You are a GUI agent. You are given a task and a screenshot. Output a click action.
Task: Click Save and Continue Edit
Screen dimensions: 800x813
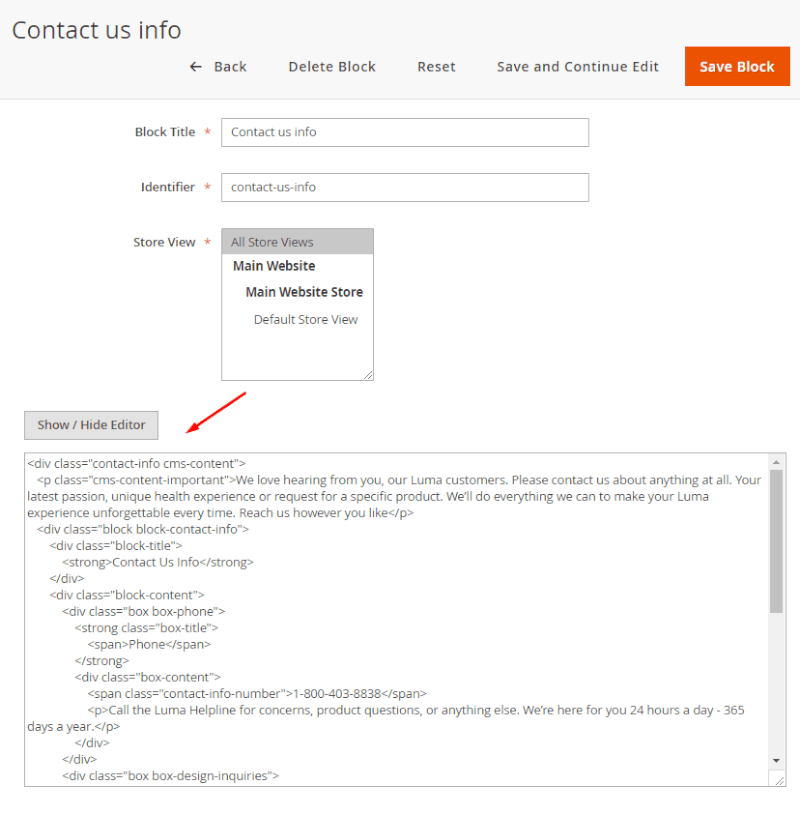pyautogui.click(x=577, y=67)
